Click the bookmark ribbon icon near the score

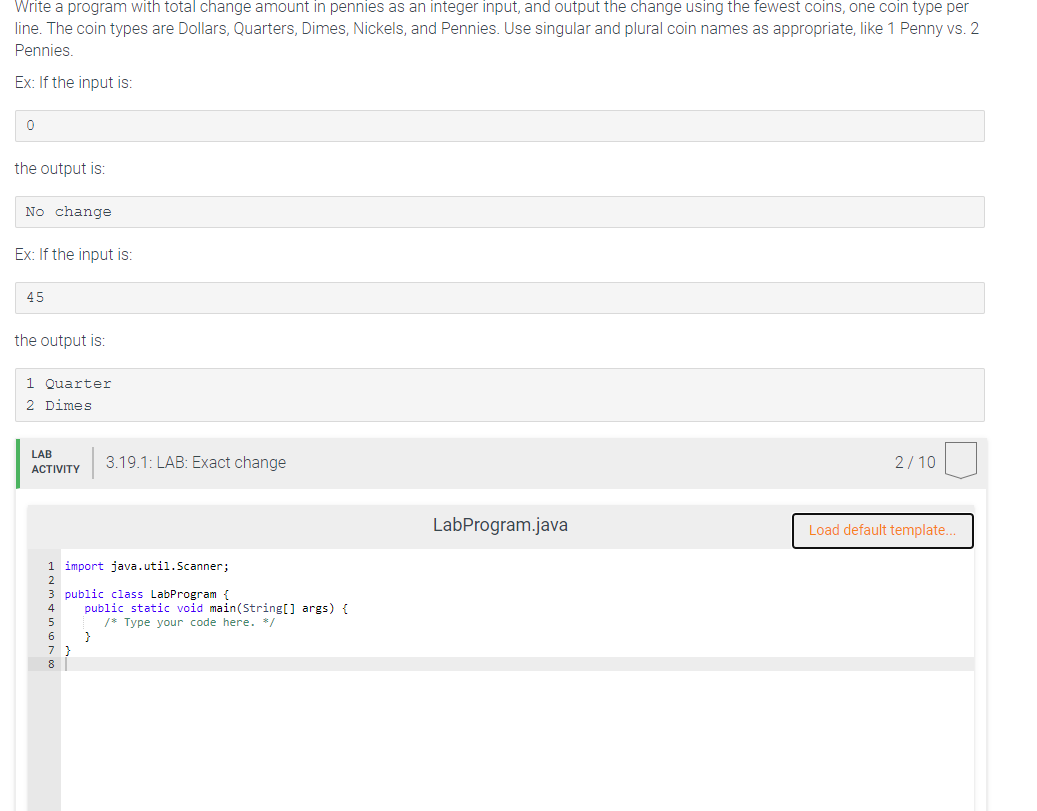click(960, 460)
